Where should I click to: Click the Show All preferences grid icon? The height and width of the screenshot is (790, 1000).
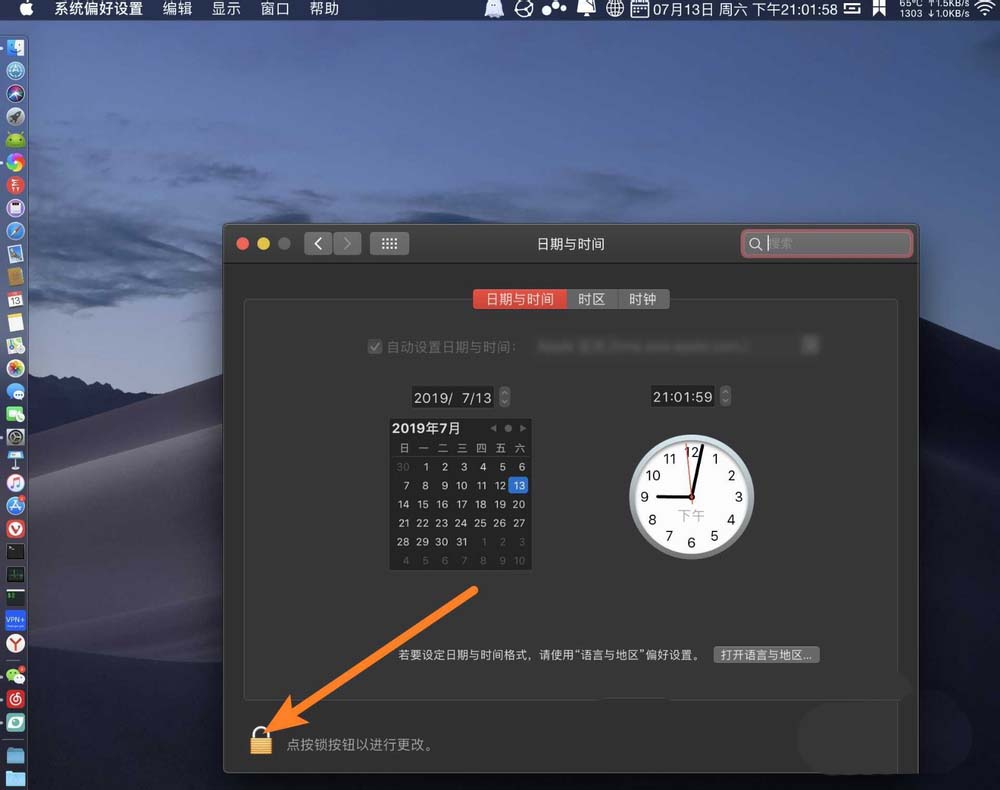point(389,243)
